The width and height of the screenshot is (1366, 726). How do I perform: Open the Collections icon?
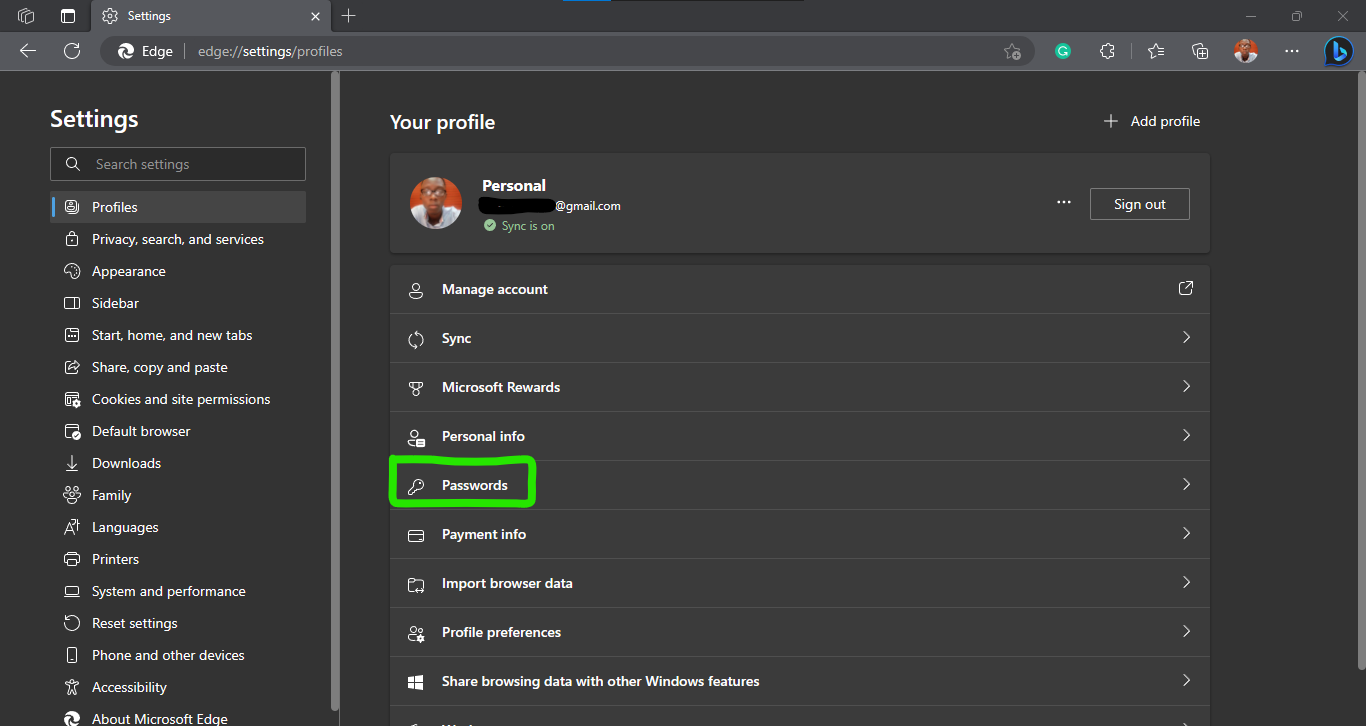point(1199,50)
